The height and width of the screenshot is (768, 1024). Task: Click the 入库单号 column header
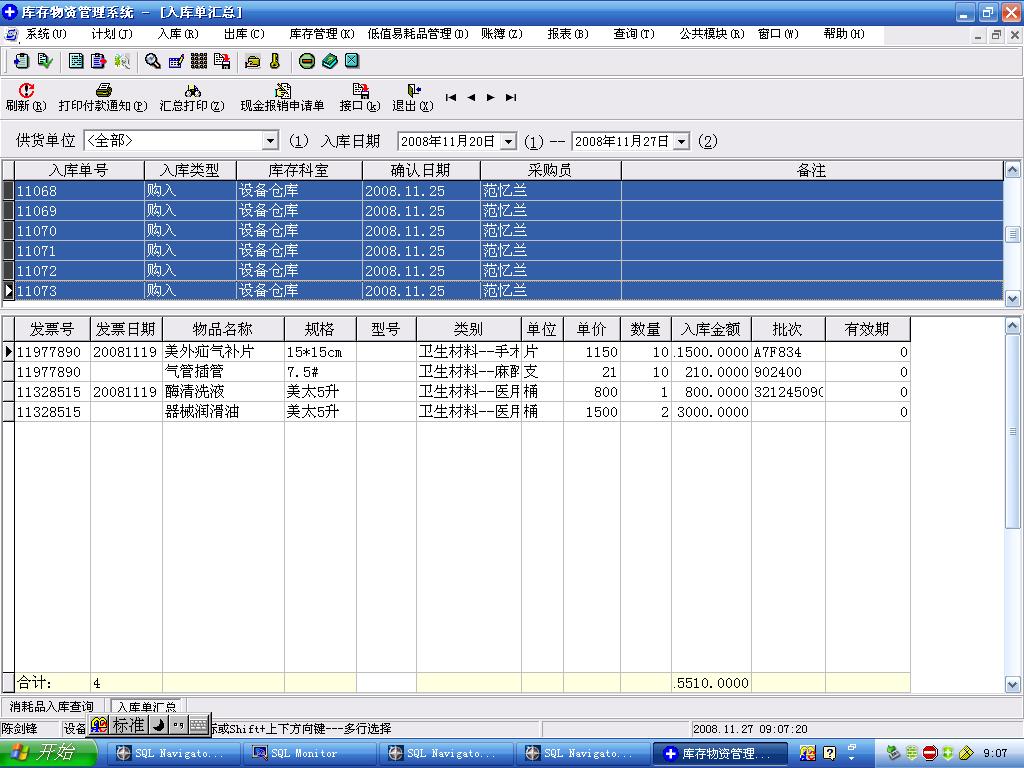coord(79,170)
